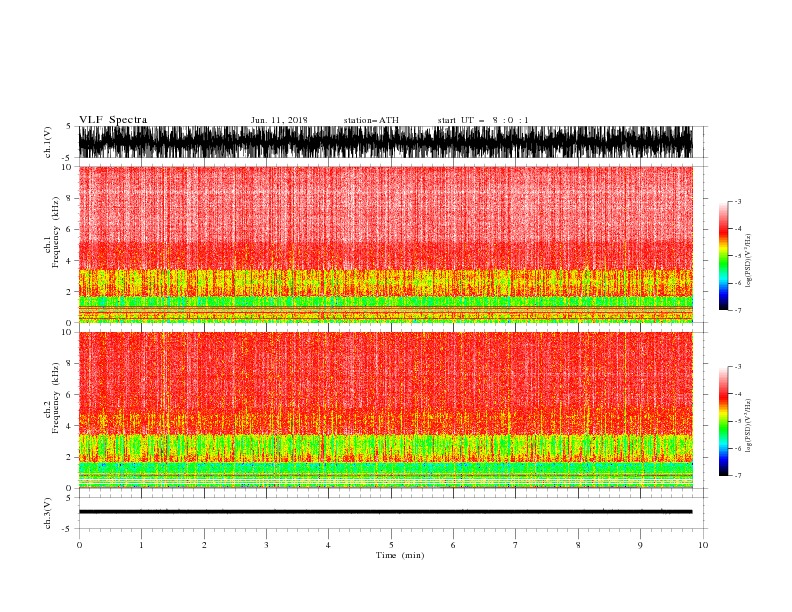This screenshot has height=612, width=792.
Task: Click the ch.2 spectrogram panel
Action: (386, 410)
